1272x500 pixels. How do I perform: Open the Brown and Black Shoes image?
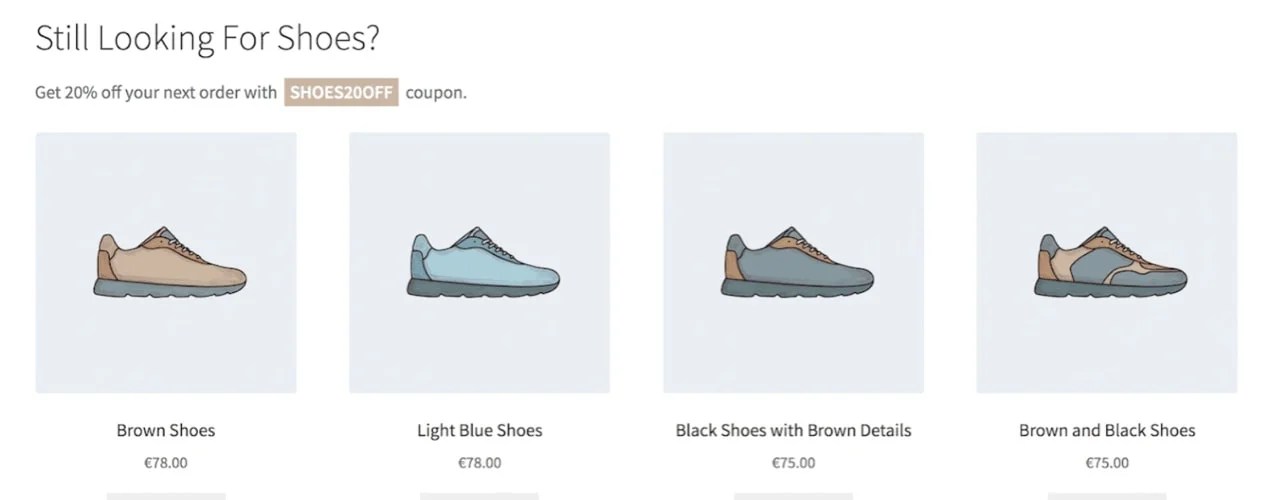pos(1106,263)
